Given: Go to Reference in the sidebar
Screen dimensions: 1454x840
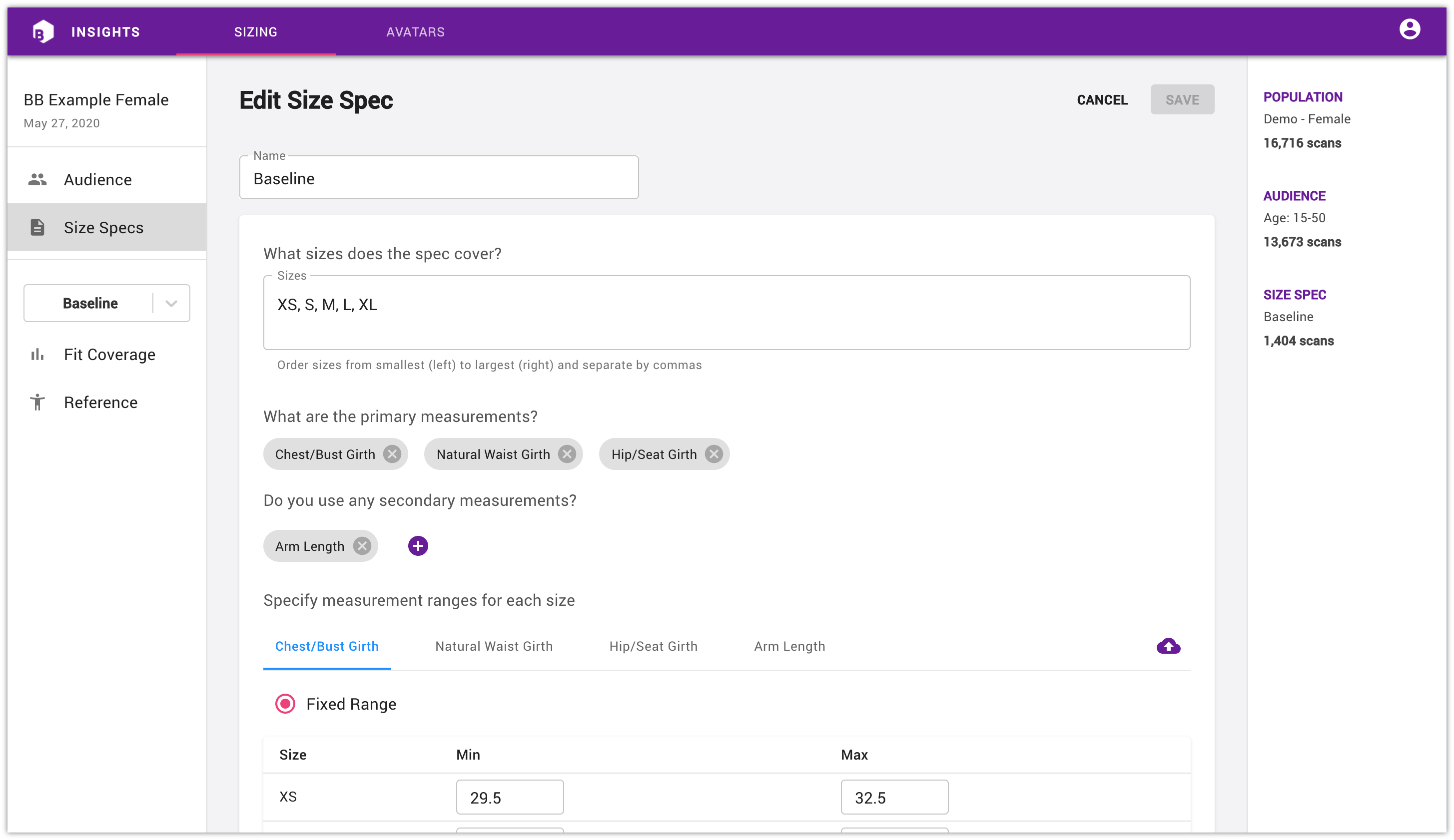Looking at the screenshot, I should point(107,402).
